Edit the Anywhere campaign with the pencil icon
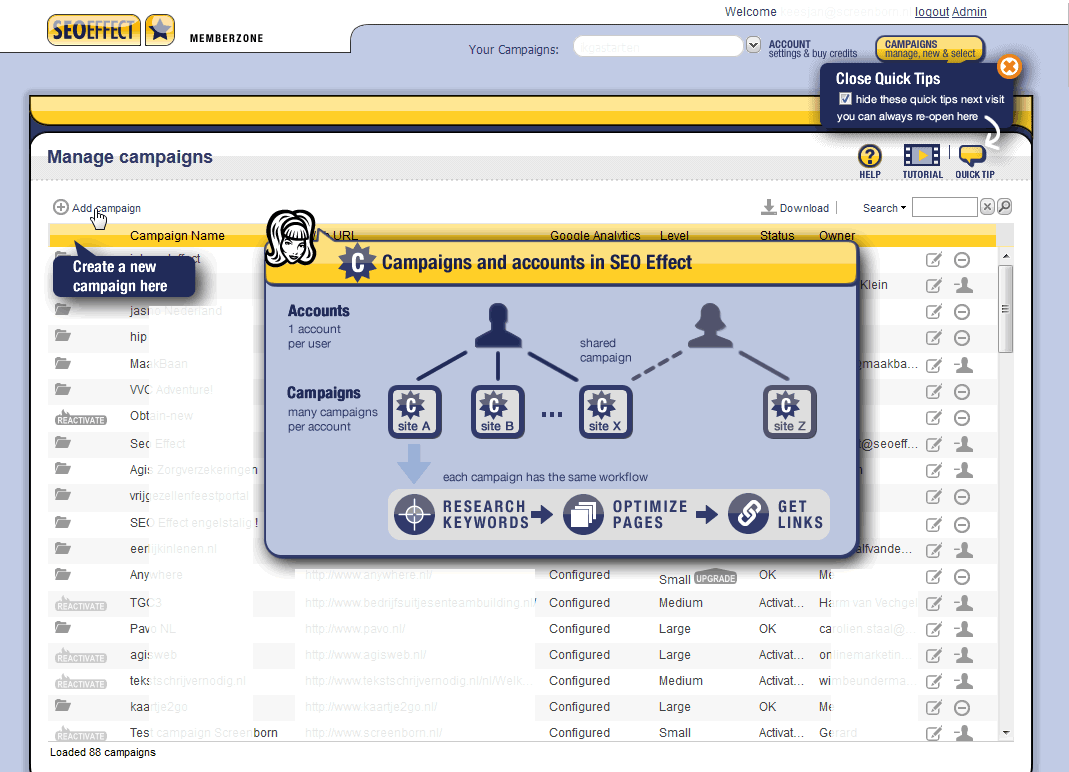 click(x=933, y=576)
